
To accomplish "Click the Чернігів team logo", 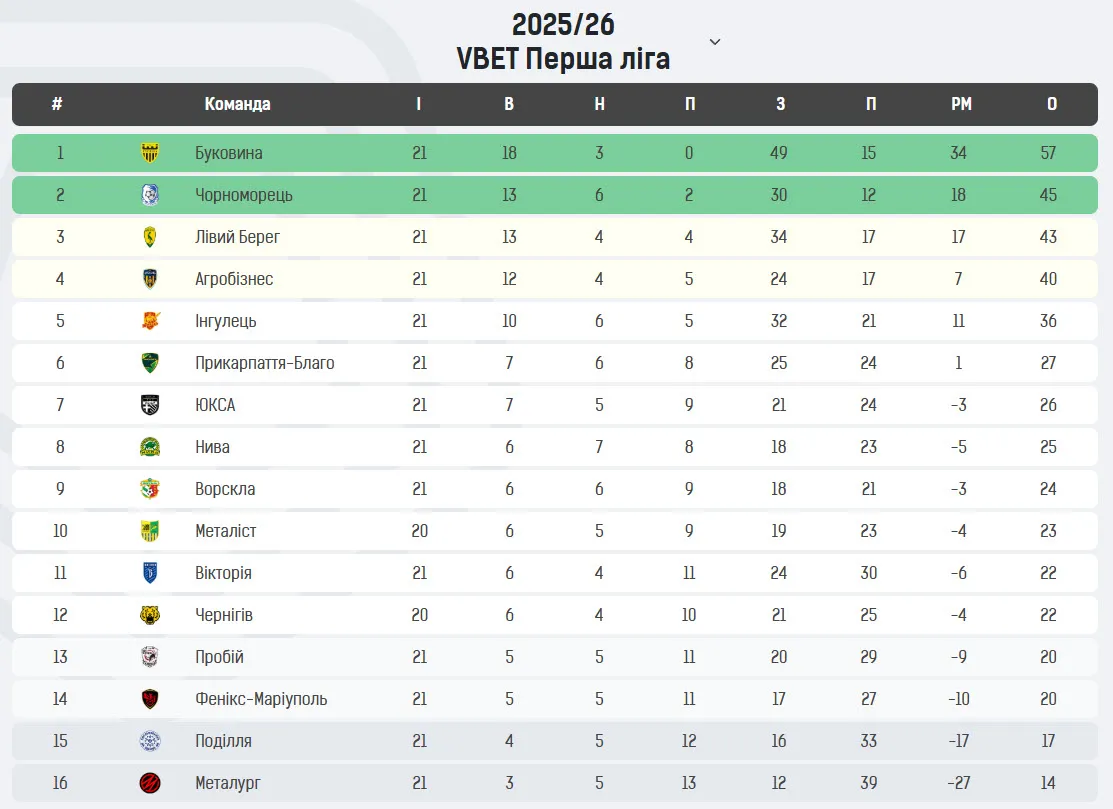I will [x=150, y=615].
